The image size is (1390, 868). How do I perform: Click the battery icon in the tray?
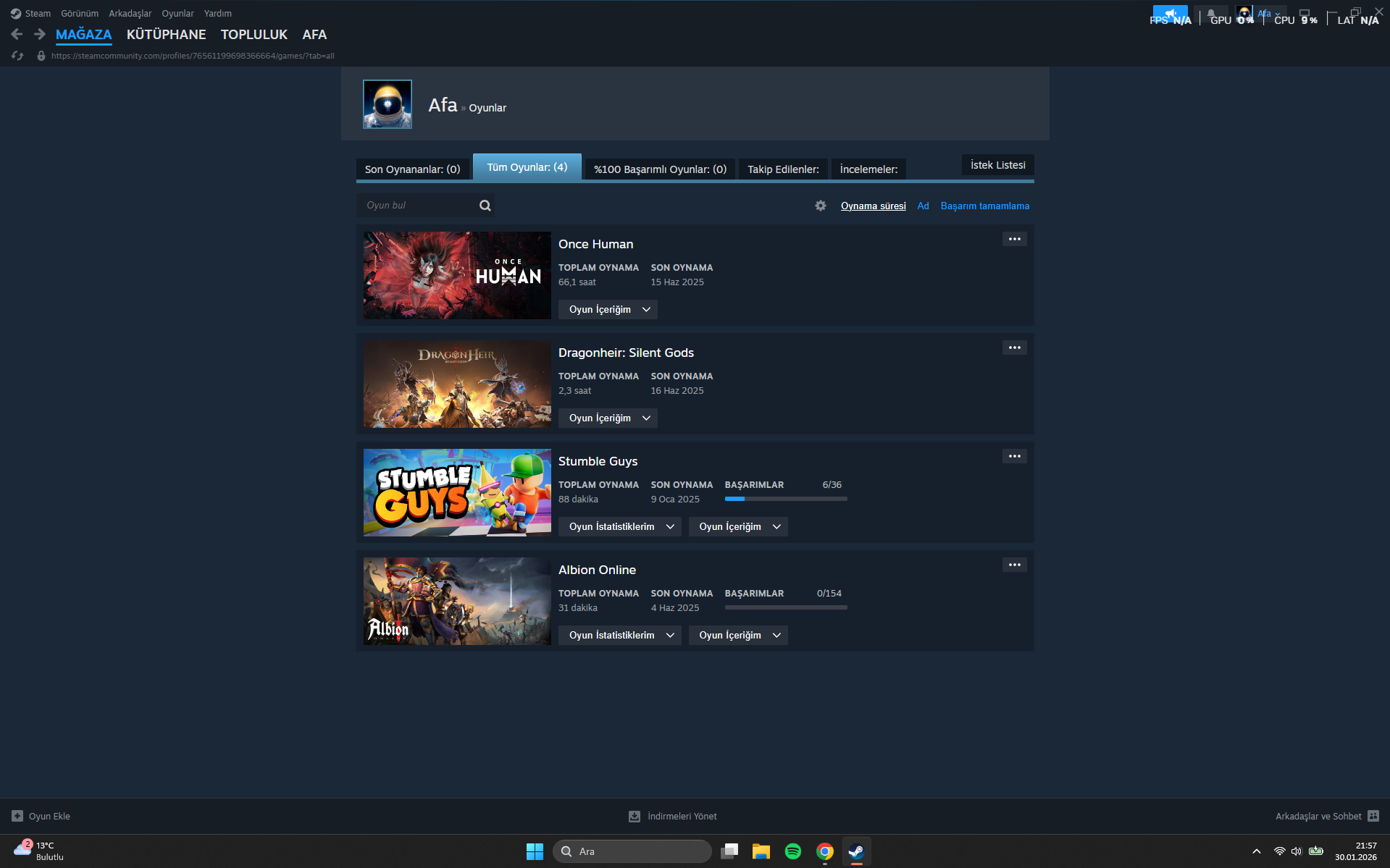pos(1316,851)
